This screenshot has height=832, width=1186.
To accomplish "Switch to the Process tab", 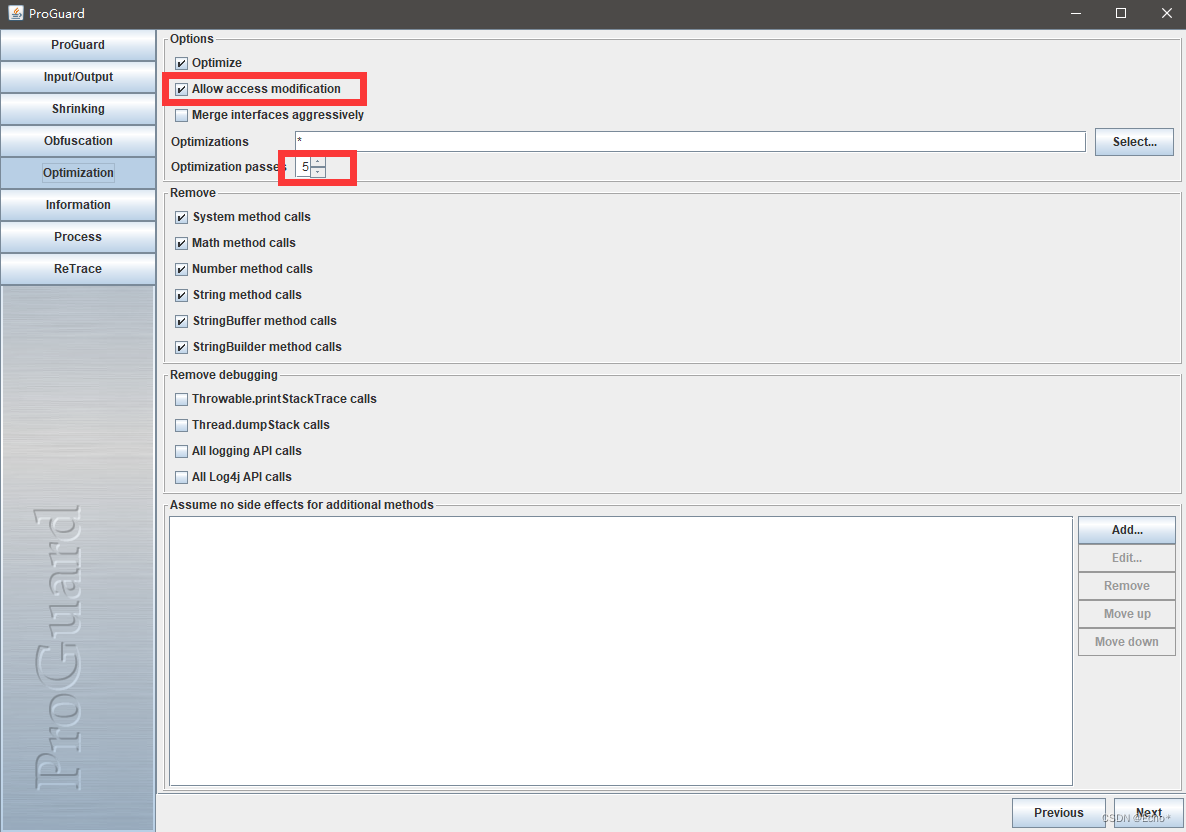I will point(78,237).
